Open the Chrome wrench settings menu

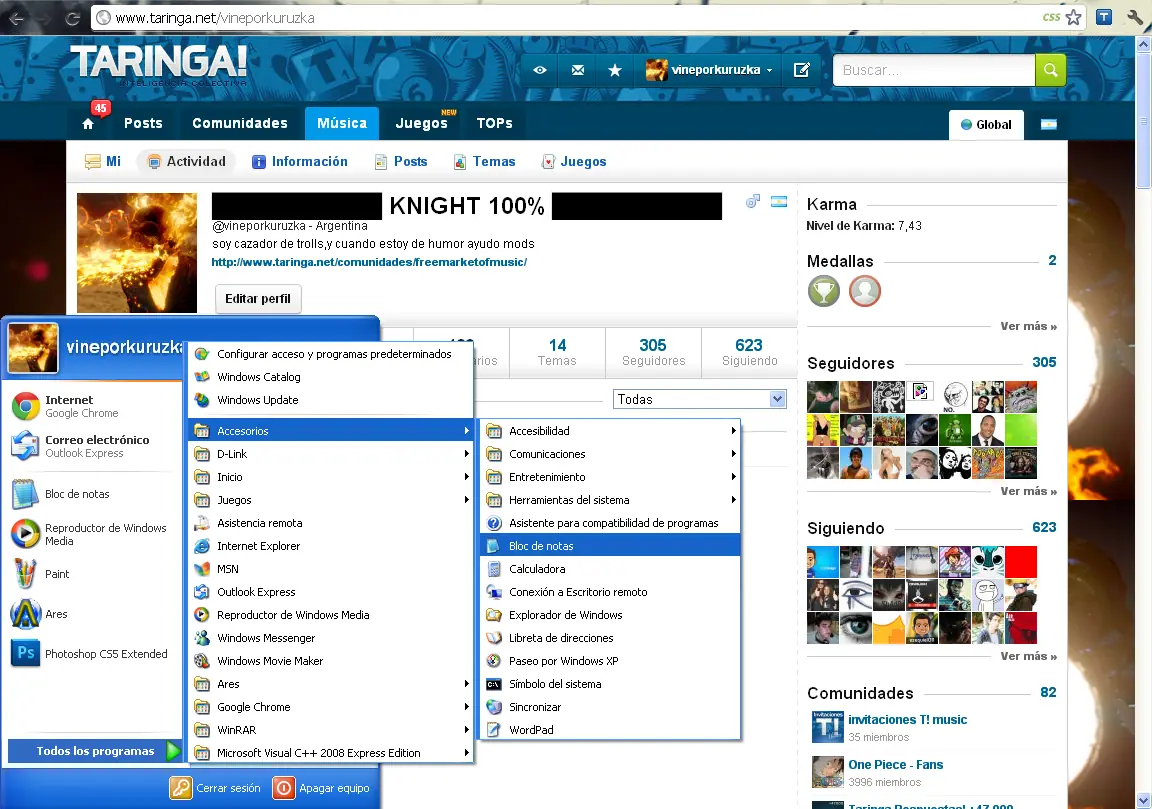click(1135, 18)
